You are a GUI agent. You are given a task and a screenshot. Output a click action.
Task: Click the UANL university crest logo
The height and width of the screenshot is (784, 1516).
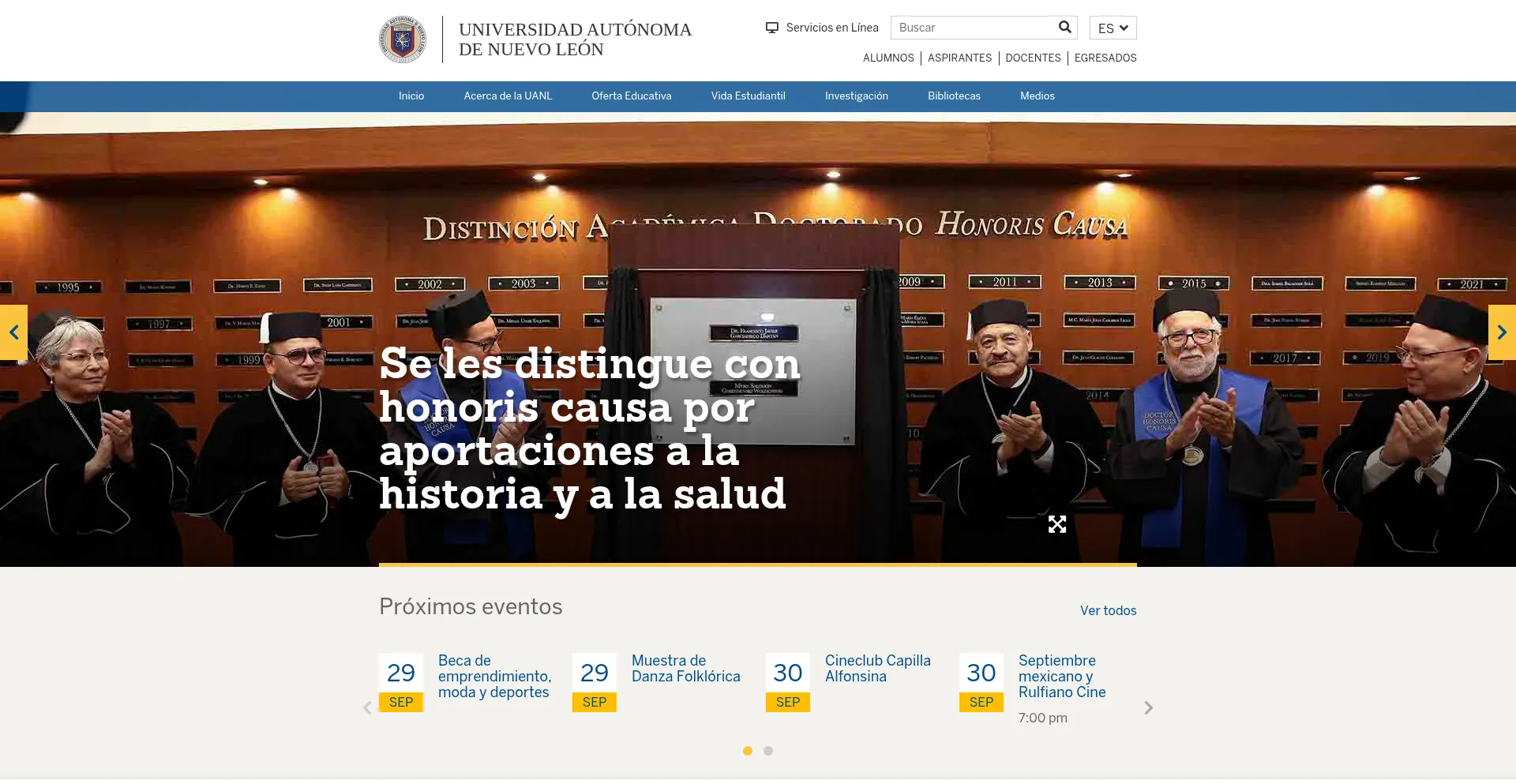pyautogui.click(x=403, y=39)
